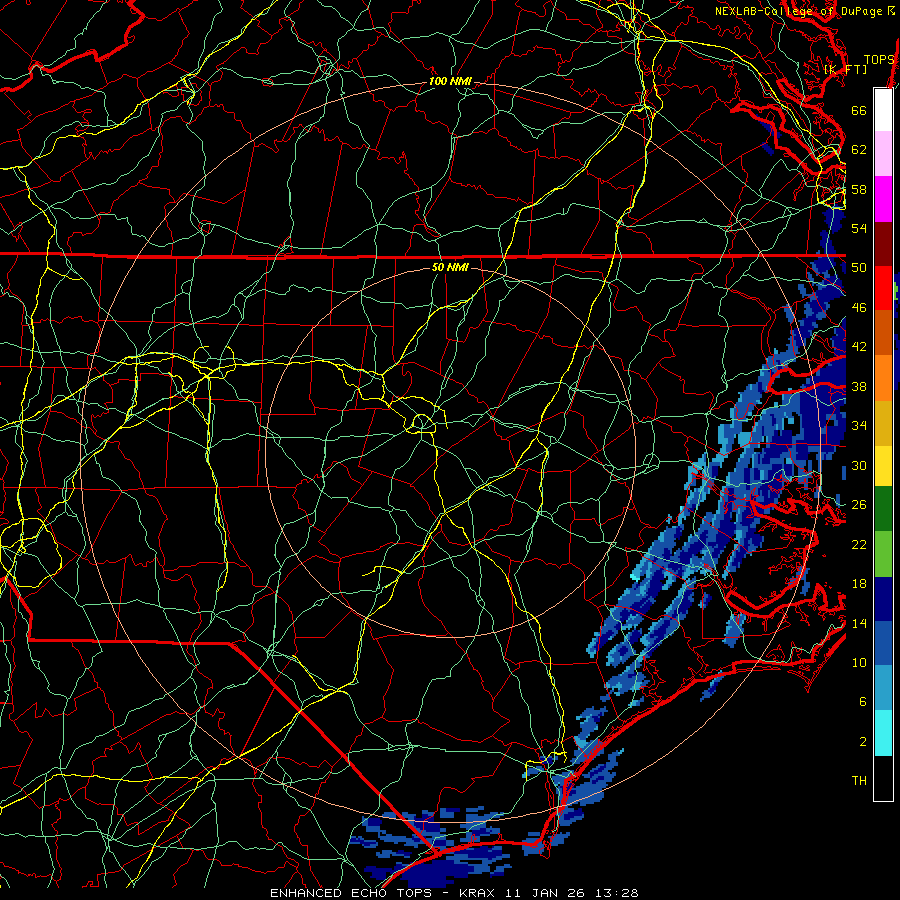Choose the navy blue legend swatch
This screenshot has width=900, height=900.
[883, 599]
